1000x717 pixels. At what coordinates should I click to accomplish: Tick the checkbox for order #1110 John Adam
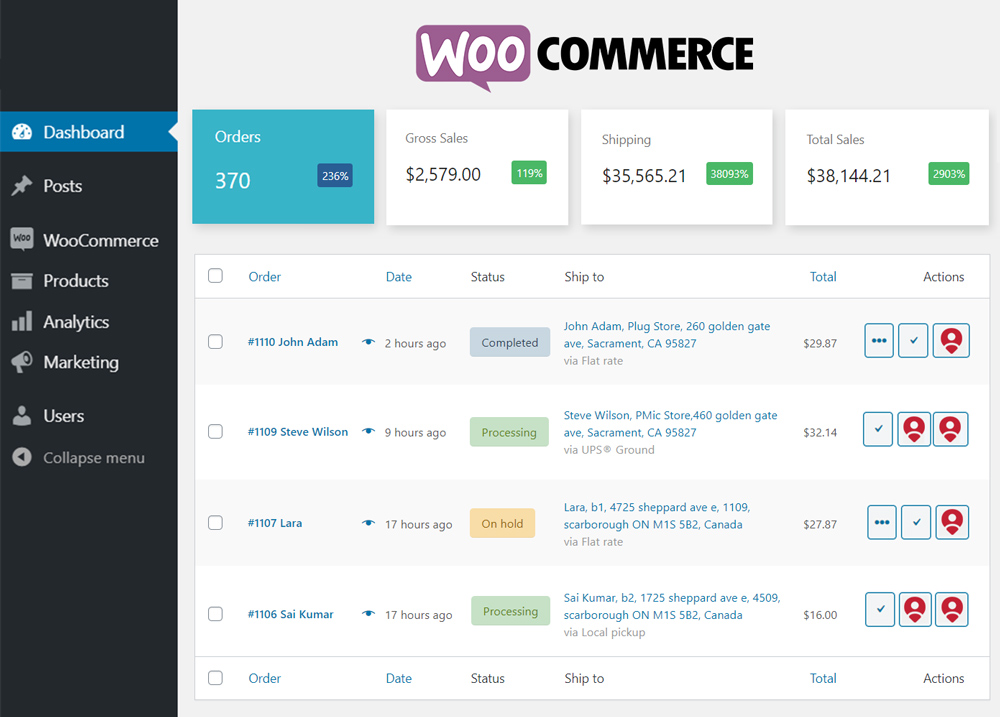(216, 342)
